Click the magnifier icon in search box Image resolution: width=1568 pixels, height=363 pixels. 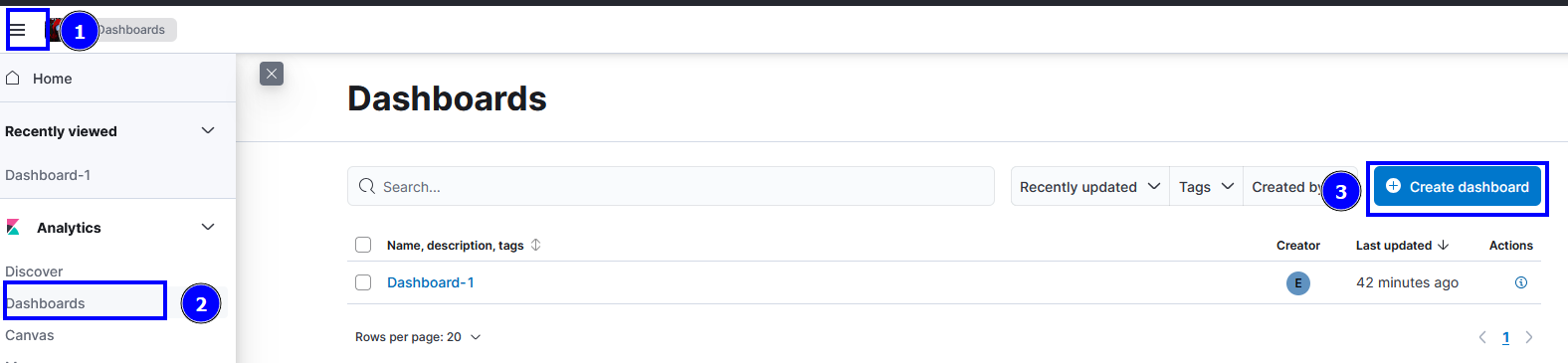(x=367, y=186)
